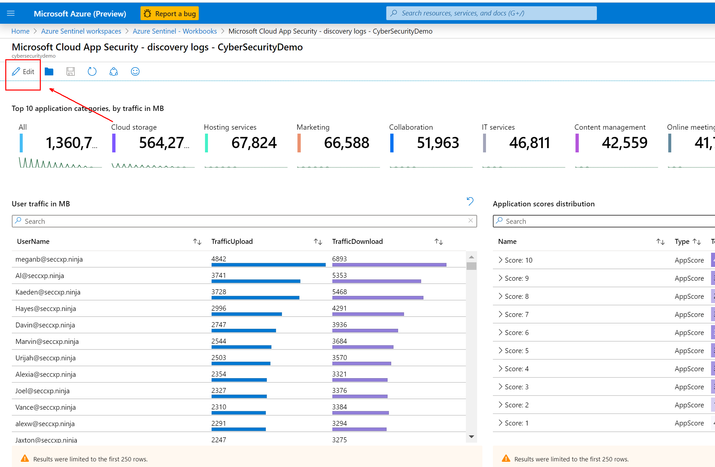715x467 pixels.
Task: Expand the Score: 7 row
Action: [500, 314]
